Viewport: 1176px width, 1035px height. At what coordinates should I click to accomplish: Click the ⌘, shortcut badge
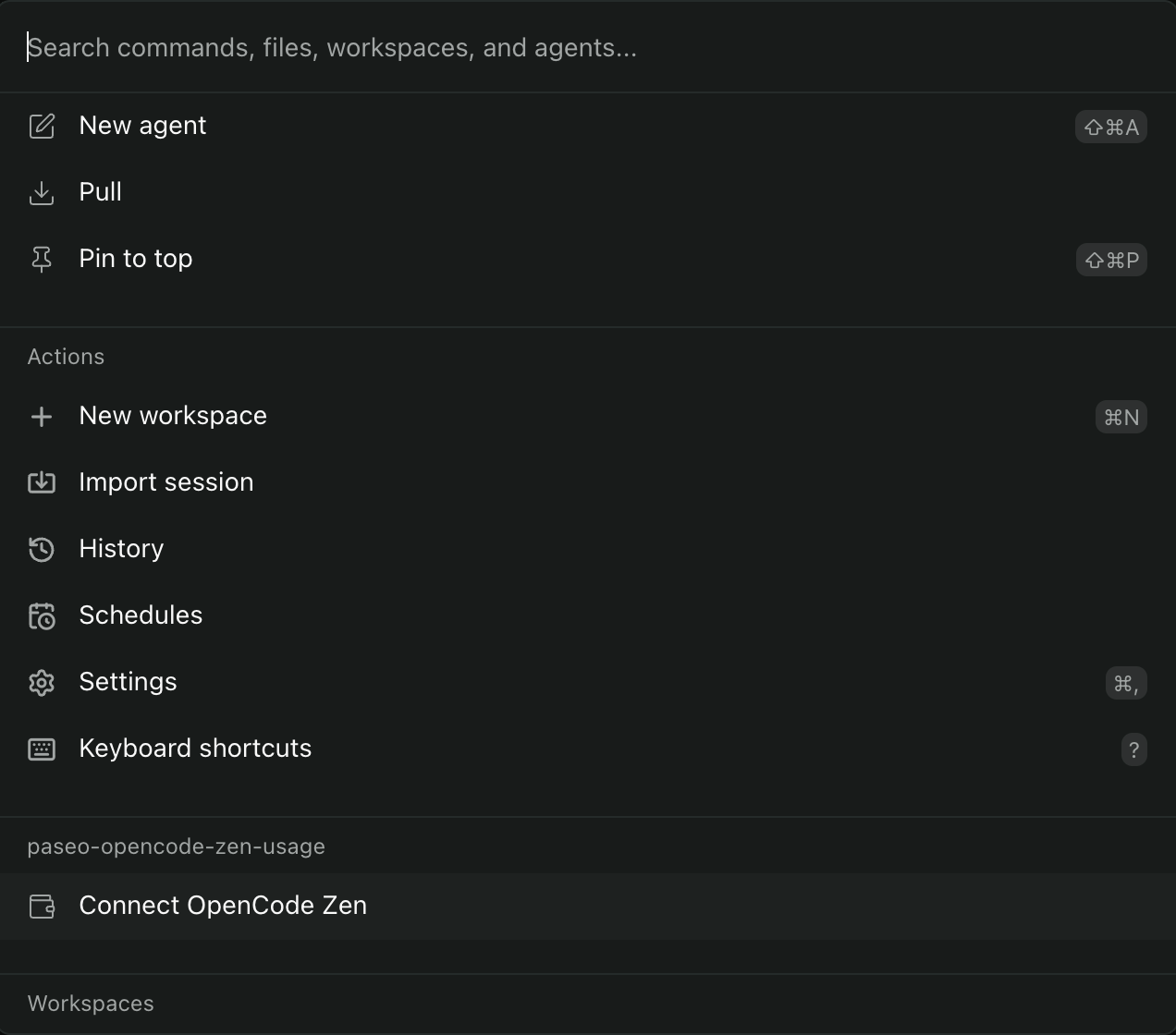(1126, 683)
